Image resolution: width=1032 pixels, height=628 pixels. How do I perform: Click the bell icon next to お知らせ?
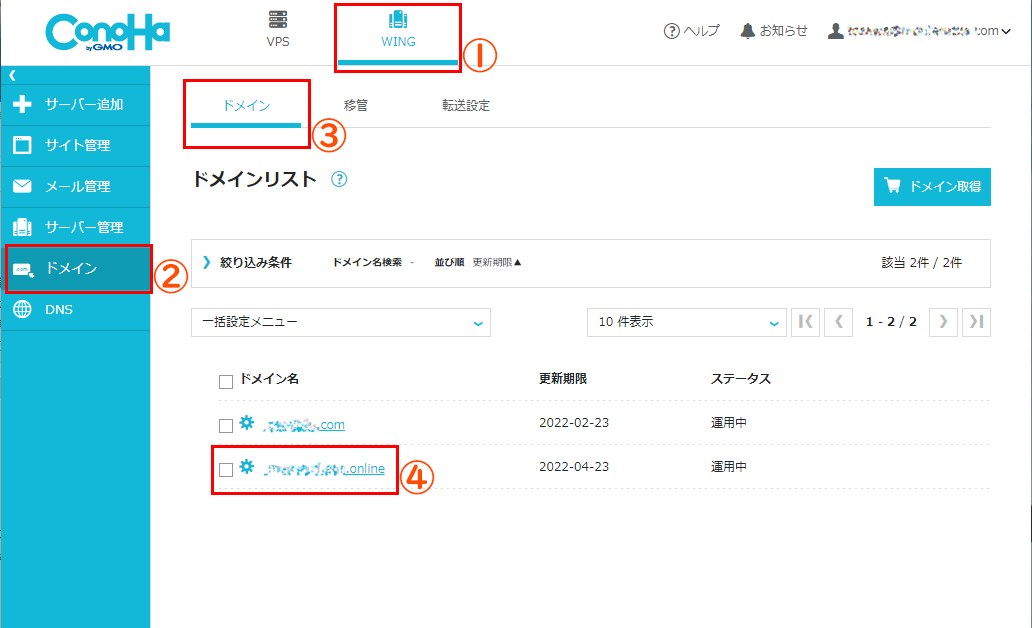coord(747,31)
